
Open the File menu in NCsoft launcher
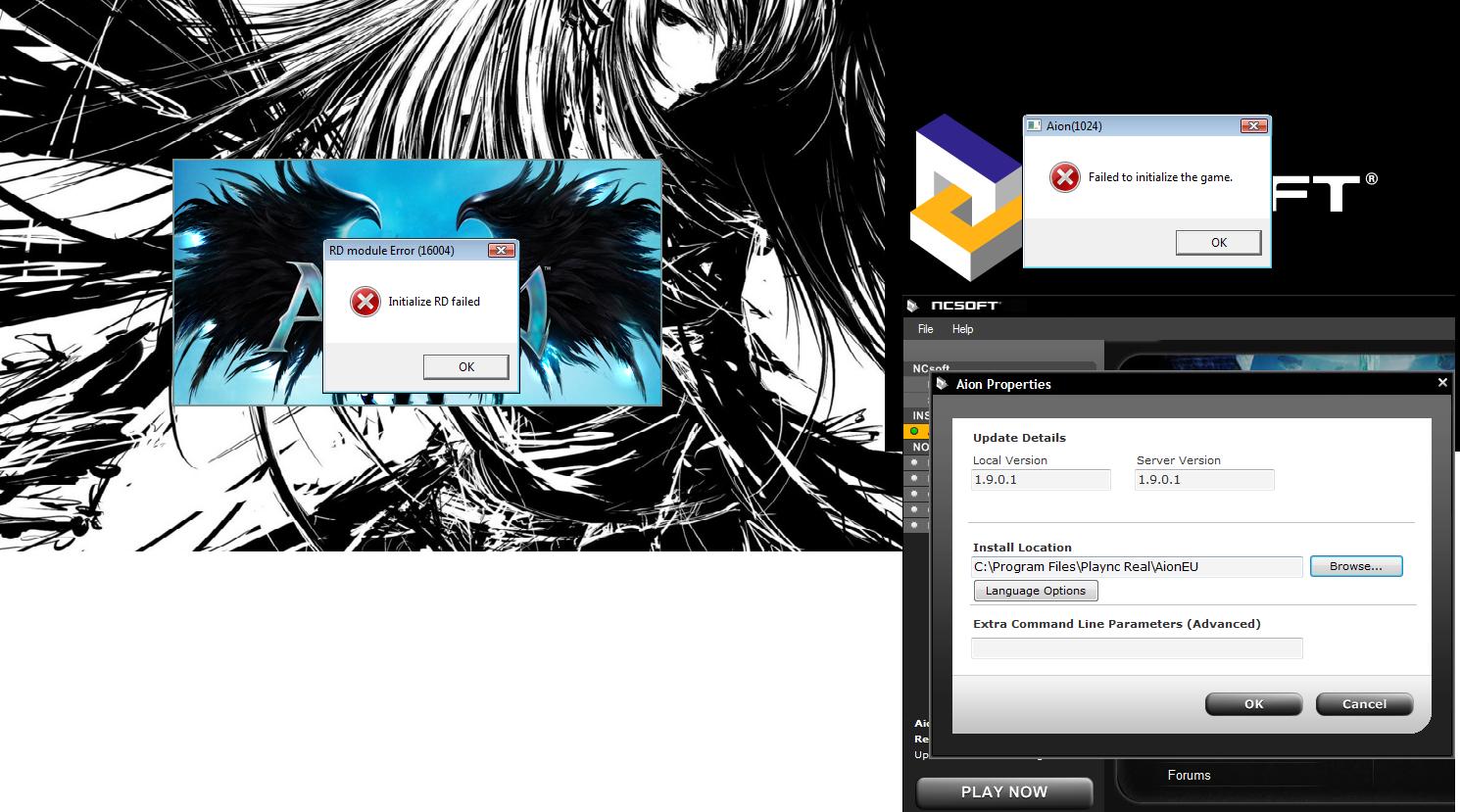click(x=925, y=329)
